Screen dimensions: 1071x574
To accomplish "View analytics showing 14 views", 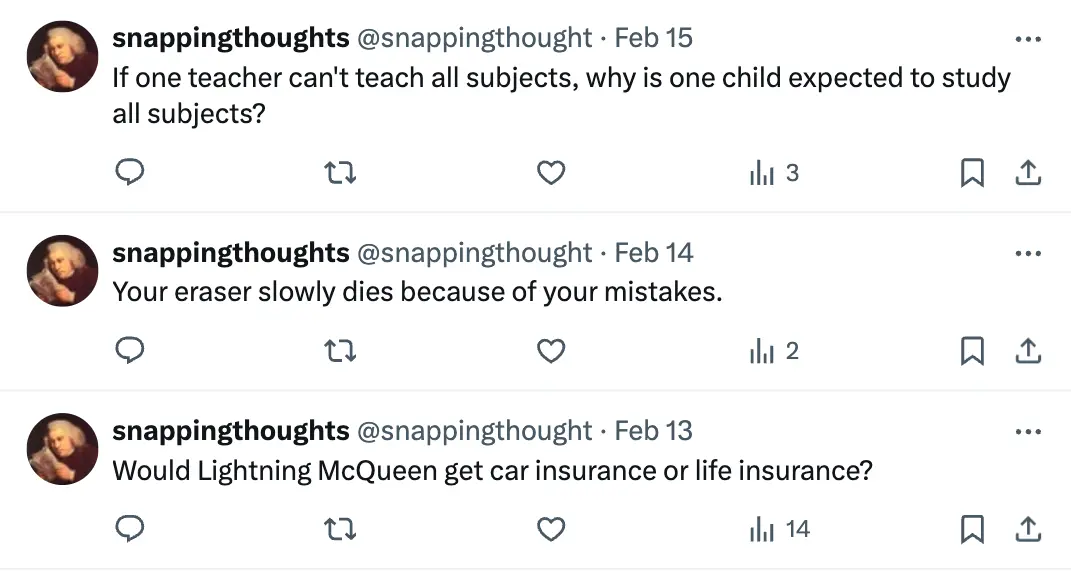I will tap(779, 530).
